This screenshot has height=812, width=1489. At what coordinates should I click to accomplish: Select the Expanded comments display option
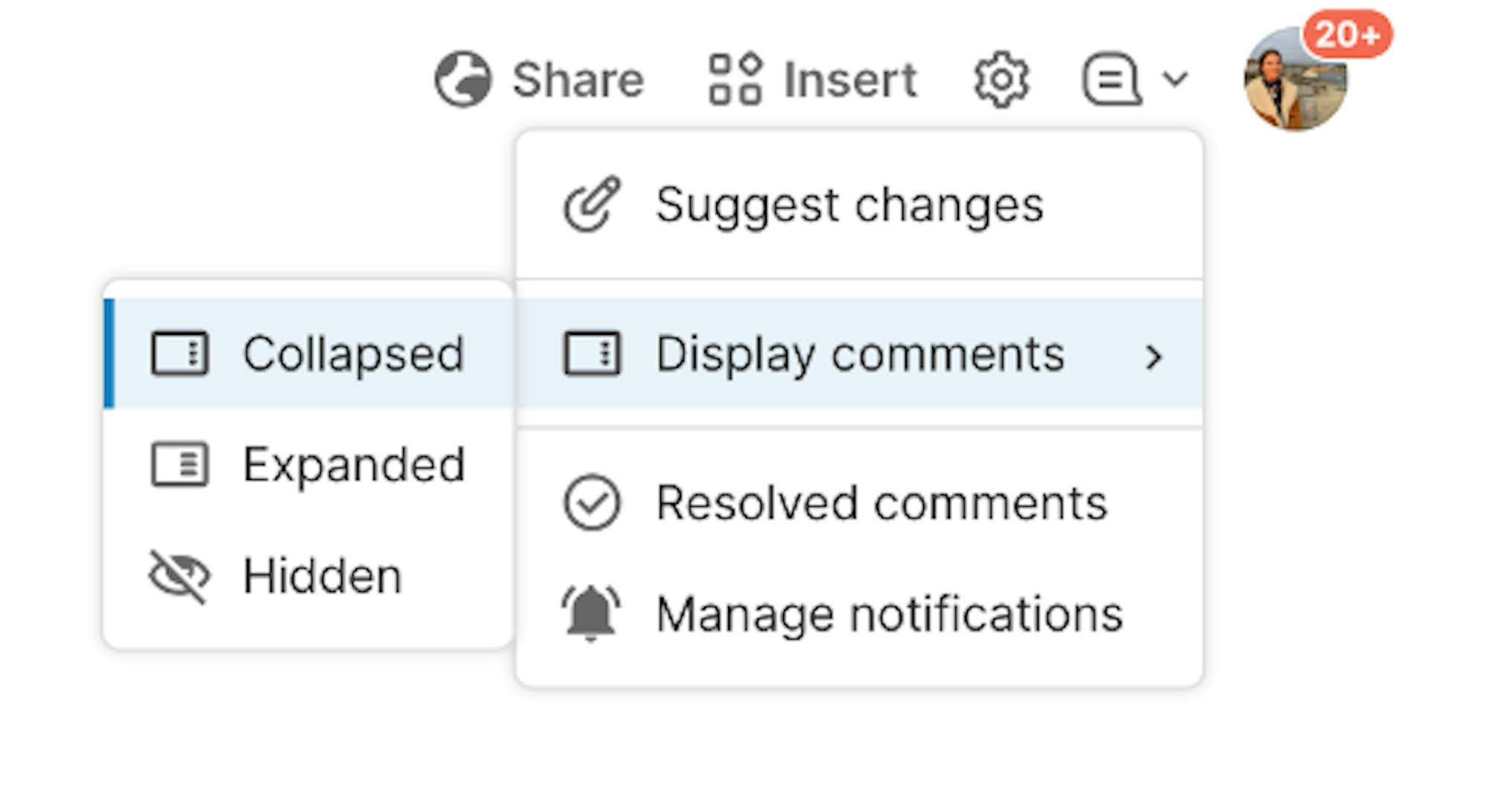point(353,465)
